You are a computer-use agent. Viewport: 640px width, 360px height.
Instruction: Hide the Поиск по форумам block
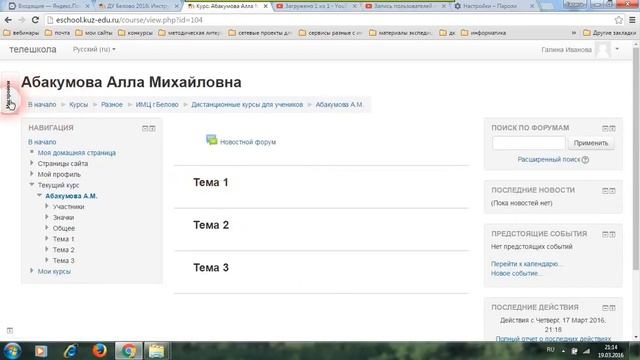(605, 128)
